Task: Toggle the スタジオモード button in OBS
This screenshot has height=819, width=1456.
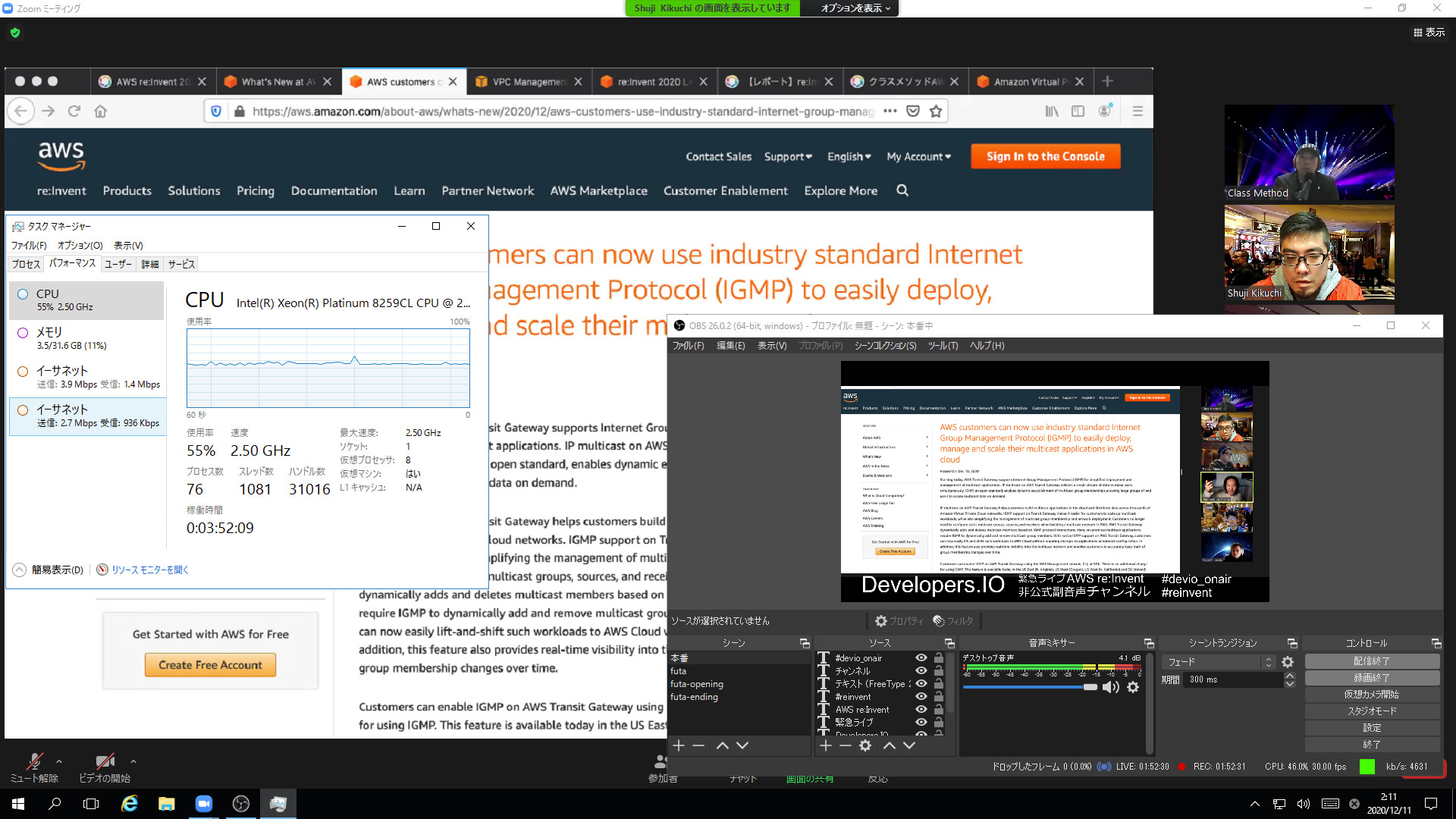Action: (1372, 711)
